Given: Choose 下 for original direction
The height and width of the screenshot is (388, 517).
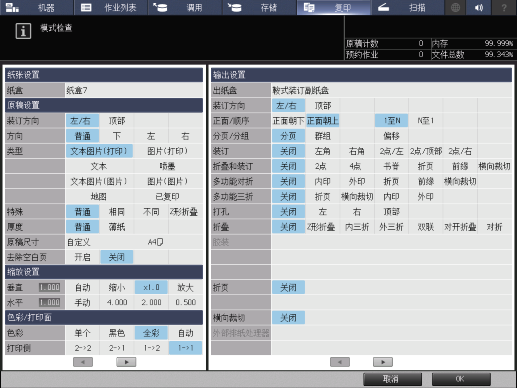Looking at the screenshot, I should coord(117,136).
